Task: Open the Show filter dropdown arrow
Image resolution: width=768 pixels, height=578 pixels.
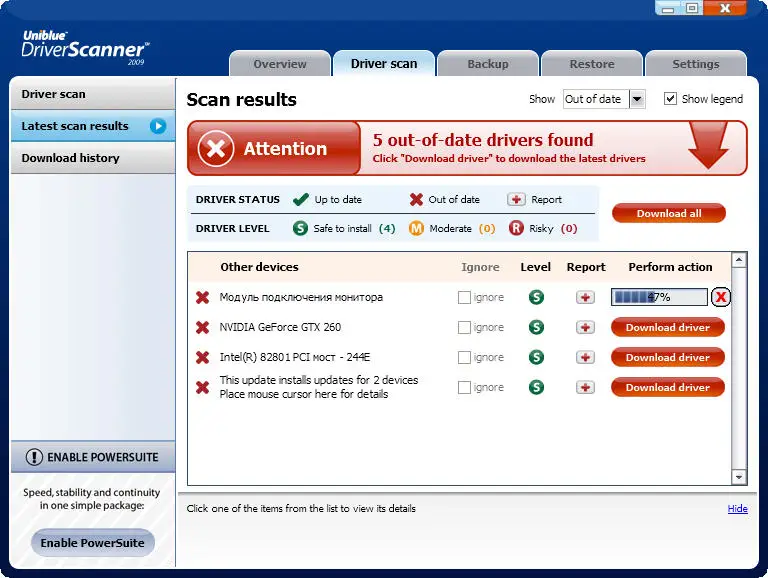Action: (x=637, y=99)
